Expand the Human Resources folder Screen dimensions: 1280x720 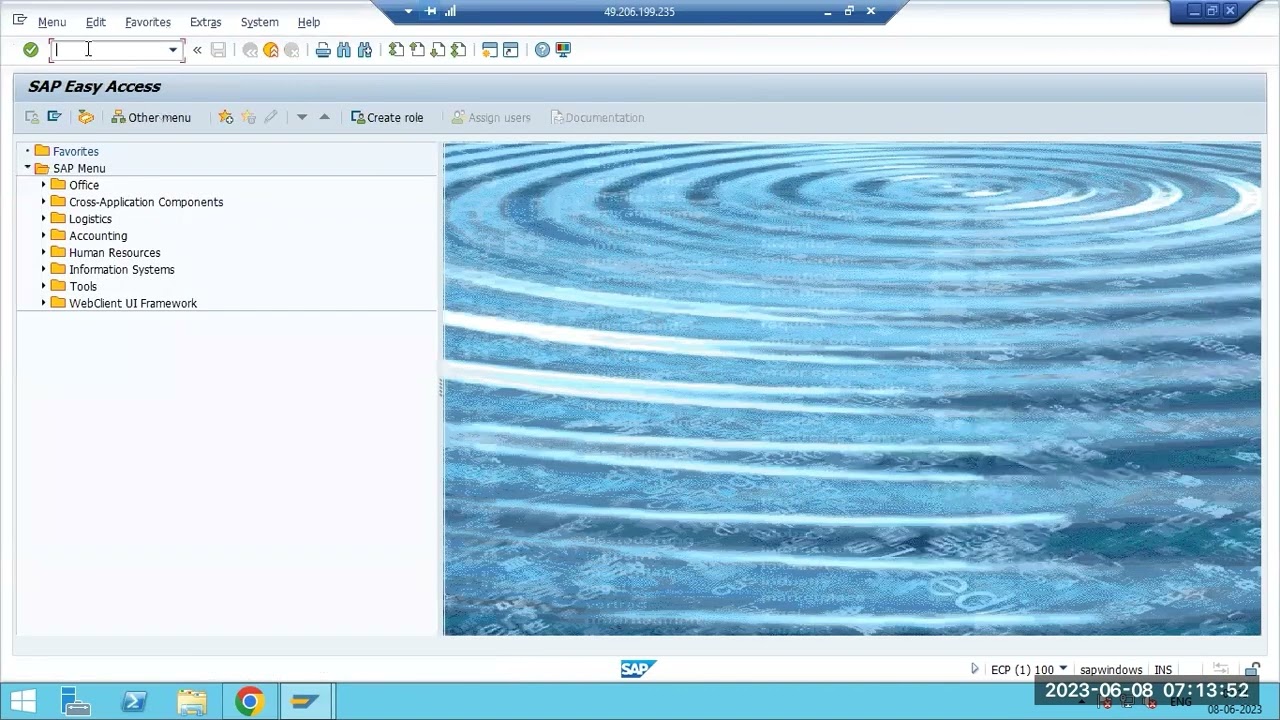44,253
